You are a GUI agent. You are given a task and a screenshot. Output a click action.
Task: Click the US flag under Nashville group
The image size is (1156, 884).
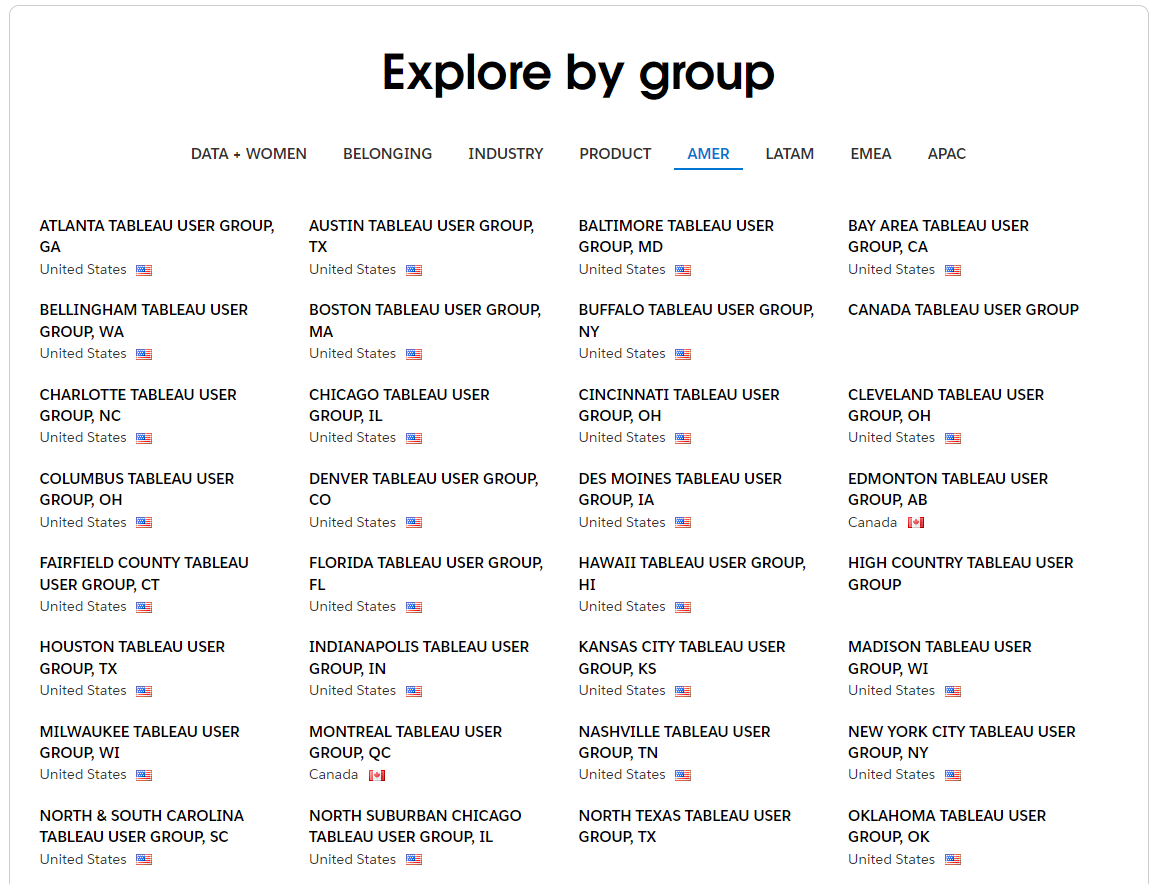point(683,775)
